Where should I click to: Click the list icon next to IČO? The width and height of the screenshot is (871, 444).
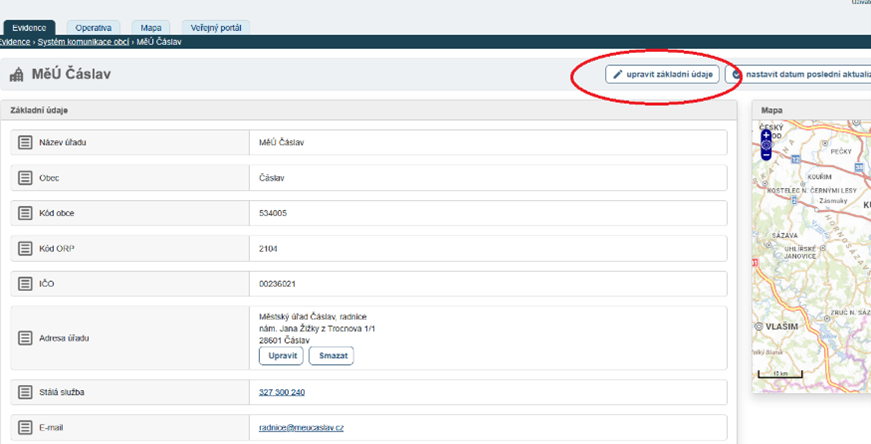[25, 284]
